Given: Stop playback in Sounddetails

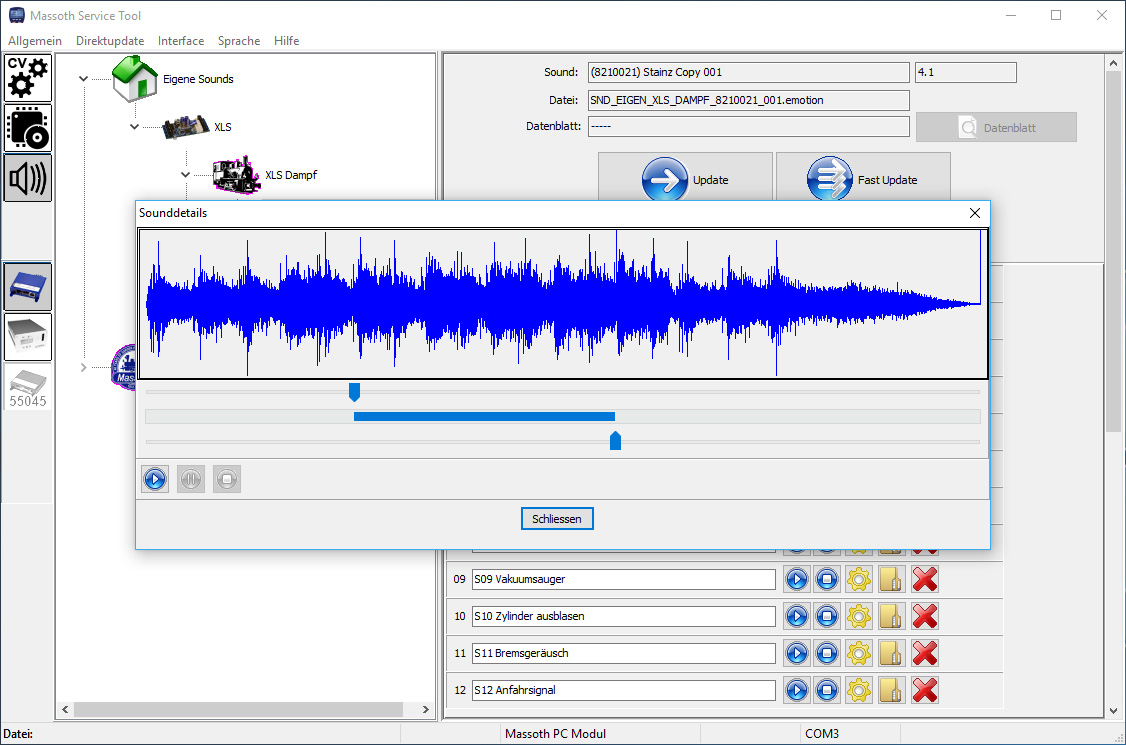Looking at the screenshot, I should click(227, 479).
